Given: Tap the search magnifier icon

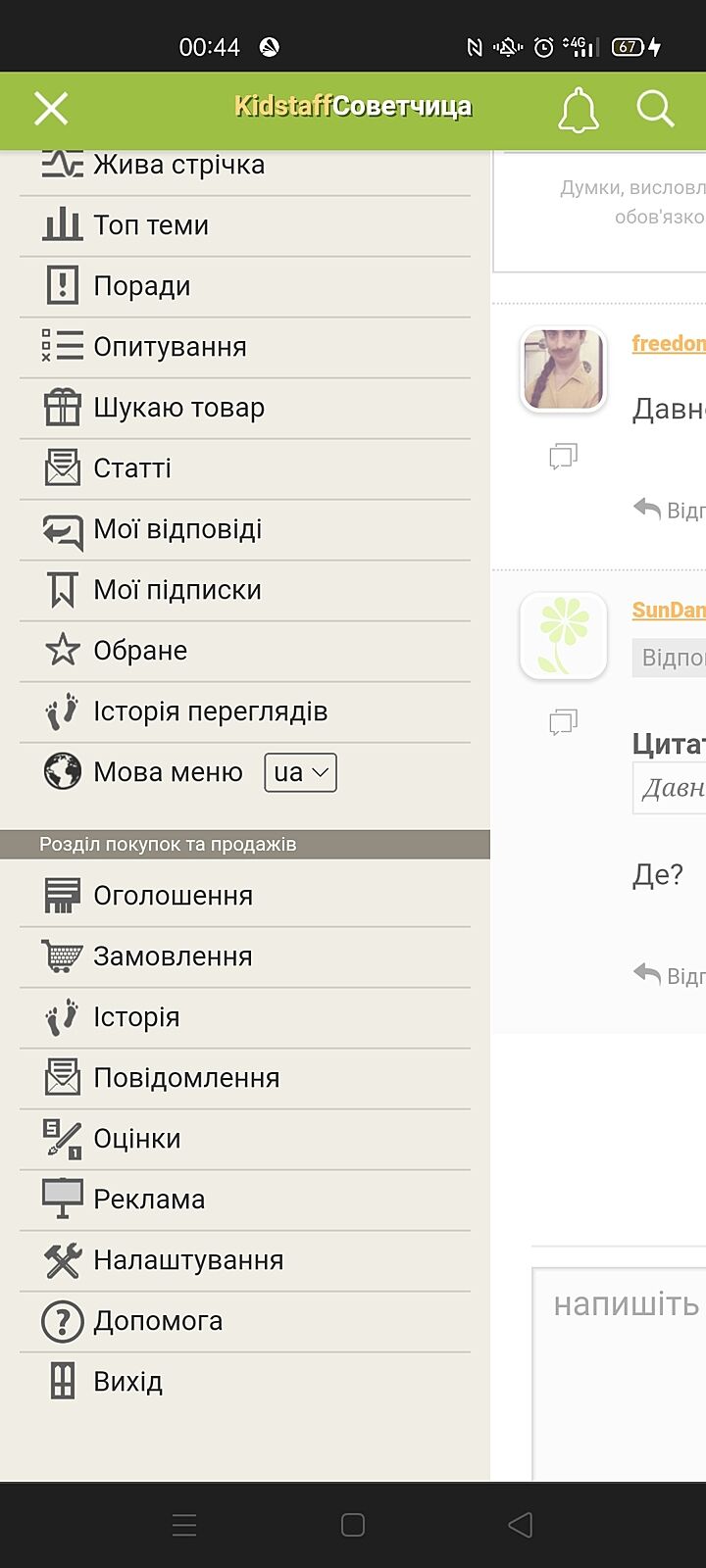Looking at the screenshot, I should [655, 109].
